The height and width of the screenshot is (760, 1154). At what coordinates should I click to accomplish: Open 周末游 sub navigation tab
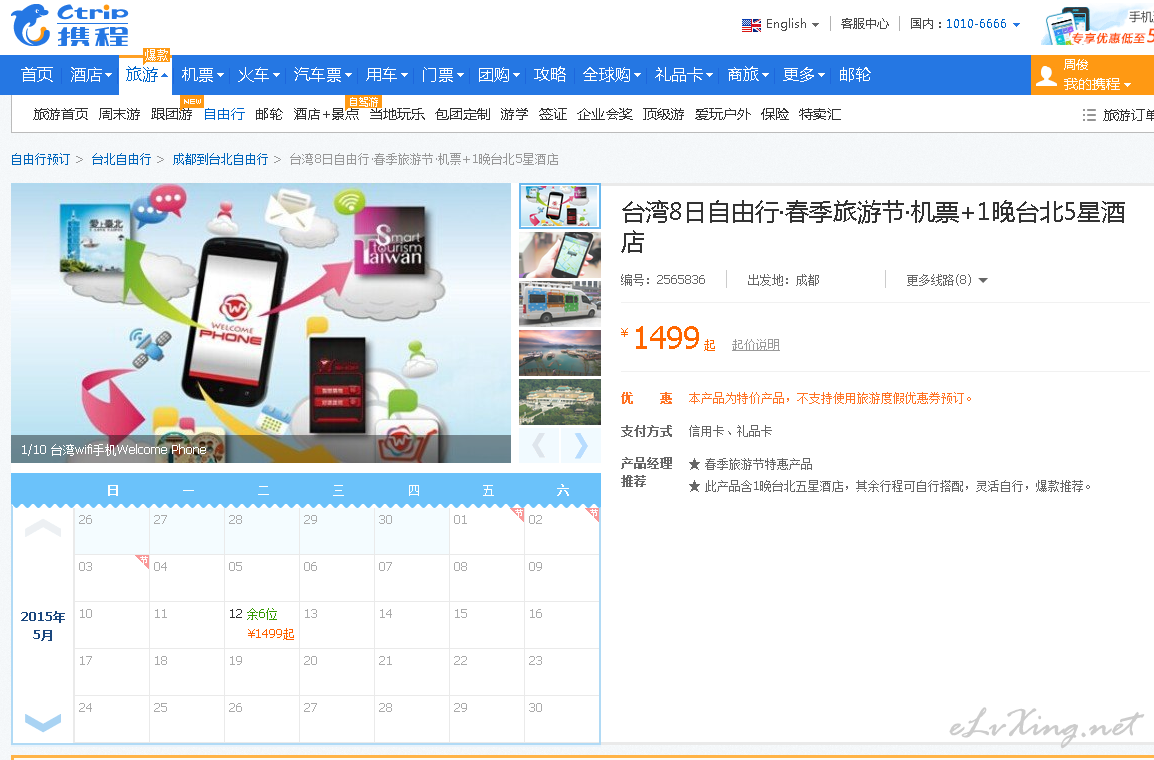(119, 115)
